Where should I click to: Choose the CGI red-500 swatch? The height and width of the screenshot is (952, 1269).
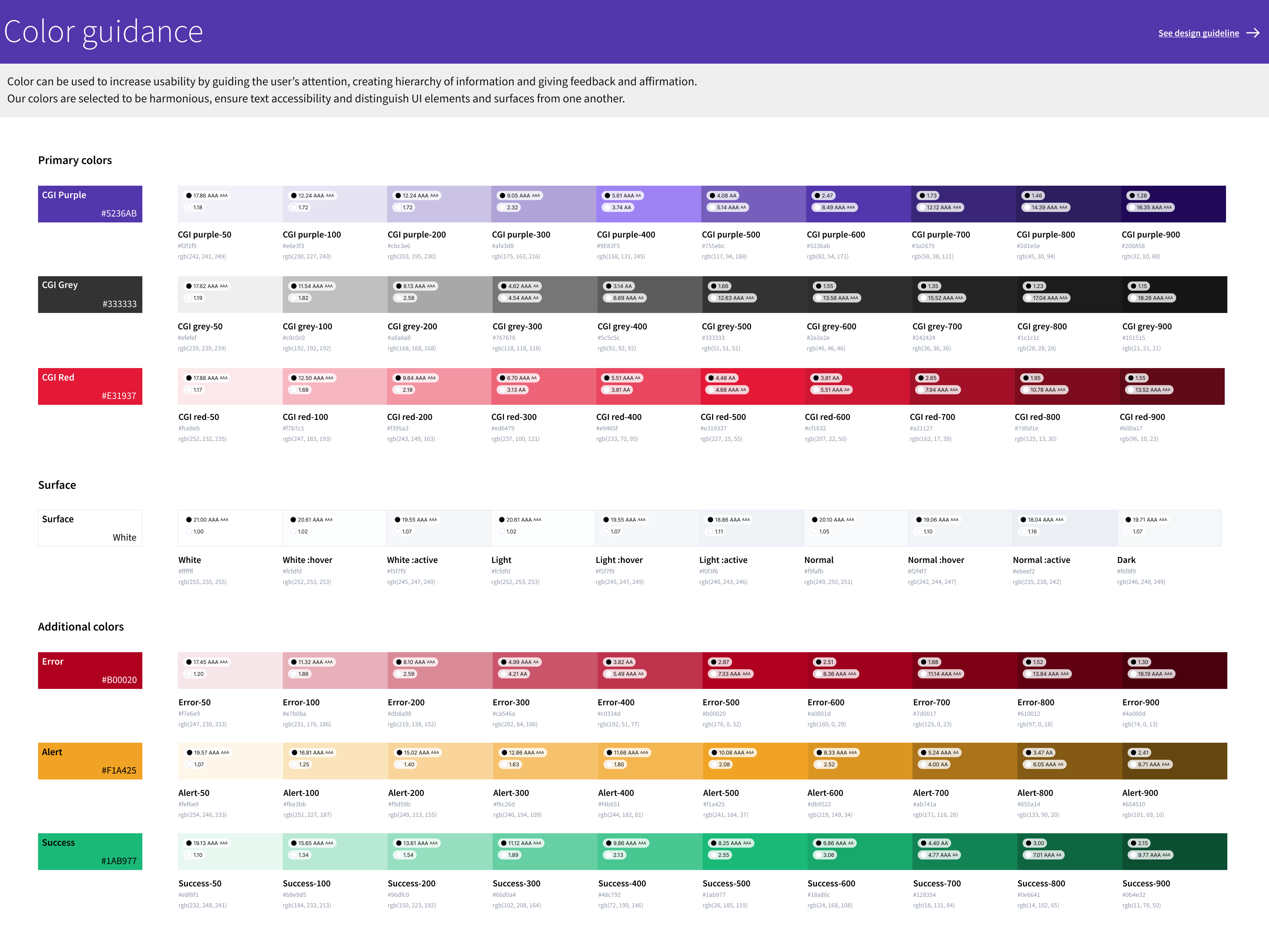pos(753,386)
